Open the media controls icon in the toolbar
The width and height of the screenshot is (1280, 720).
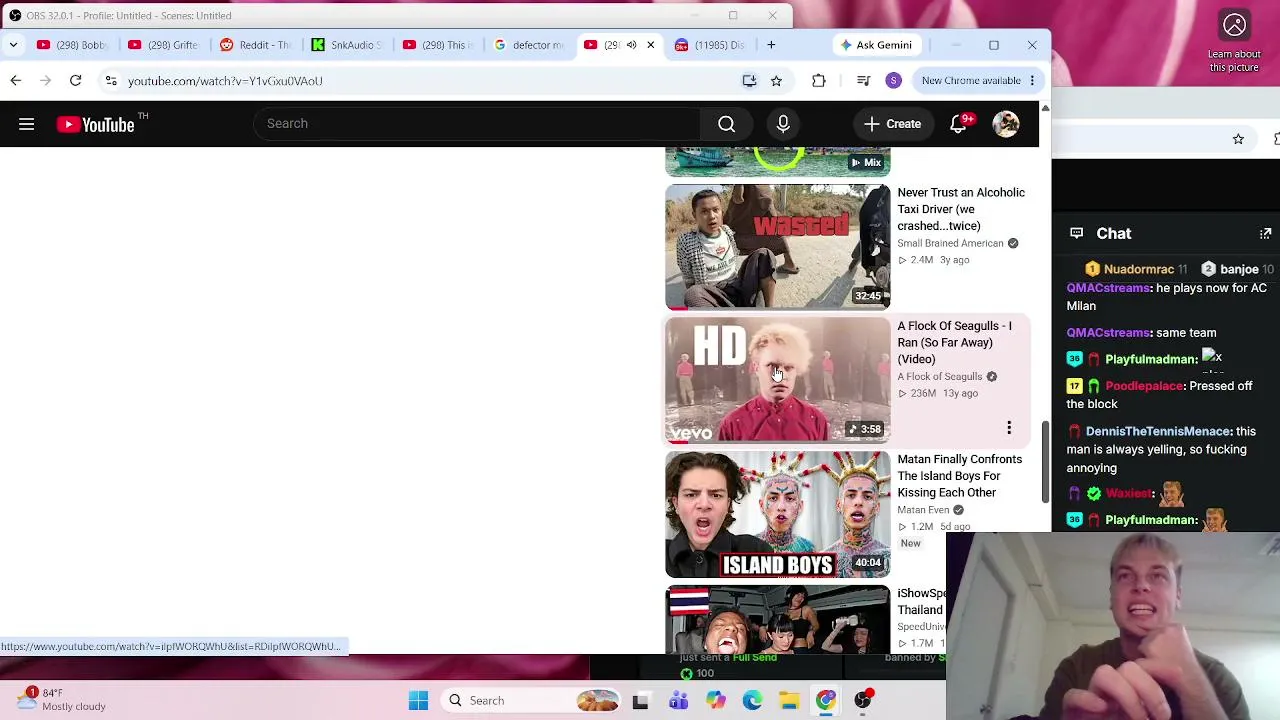[864, 81]
